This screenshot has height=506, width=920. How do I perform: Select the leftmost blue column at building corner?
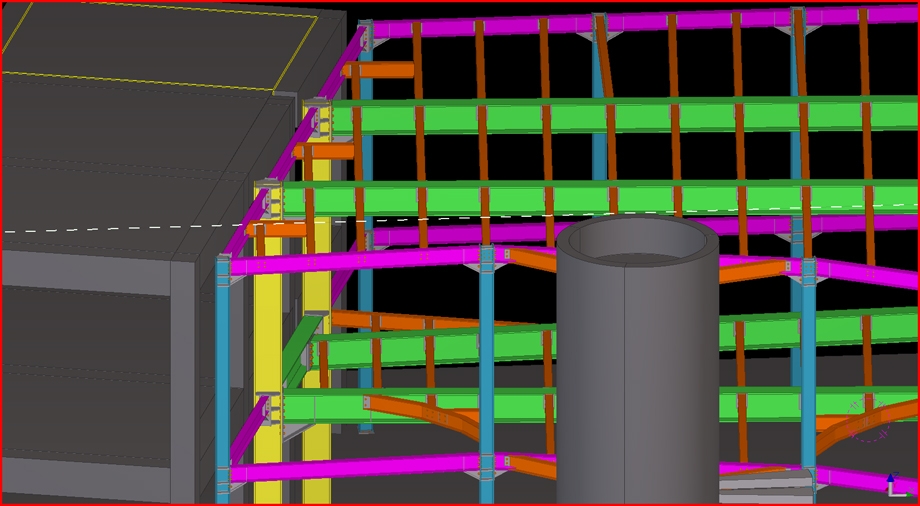tap(222, 380)
